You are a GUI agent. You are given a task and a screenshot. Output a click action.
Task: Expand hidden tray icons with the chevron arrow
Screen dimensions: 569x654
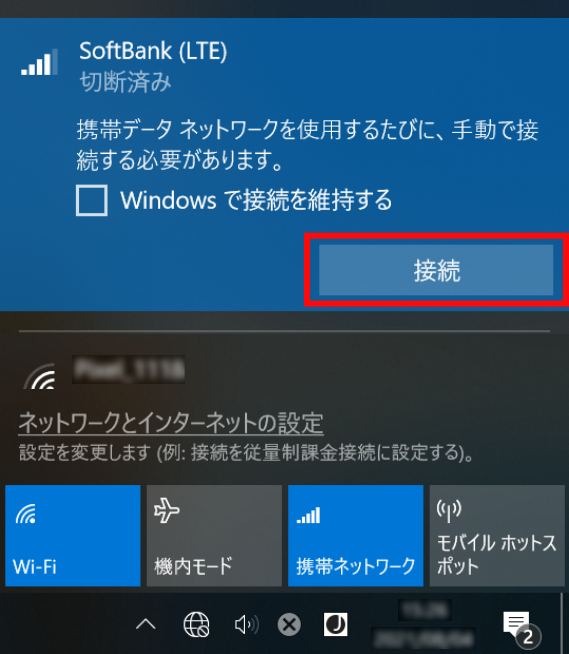tap(146, 624)
